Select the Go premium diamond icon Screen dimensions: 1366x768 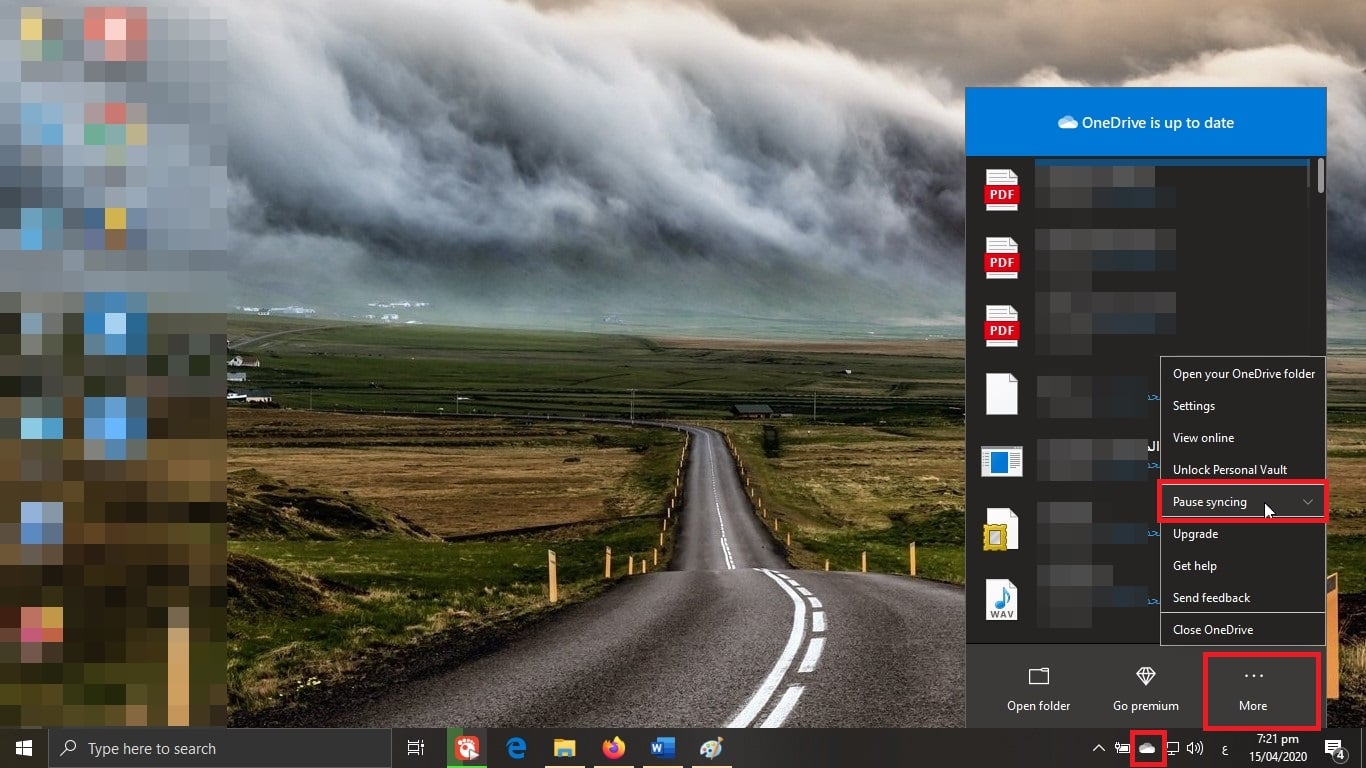click(1145, 677)
